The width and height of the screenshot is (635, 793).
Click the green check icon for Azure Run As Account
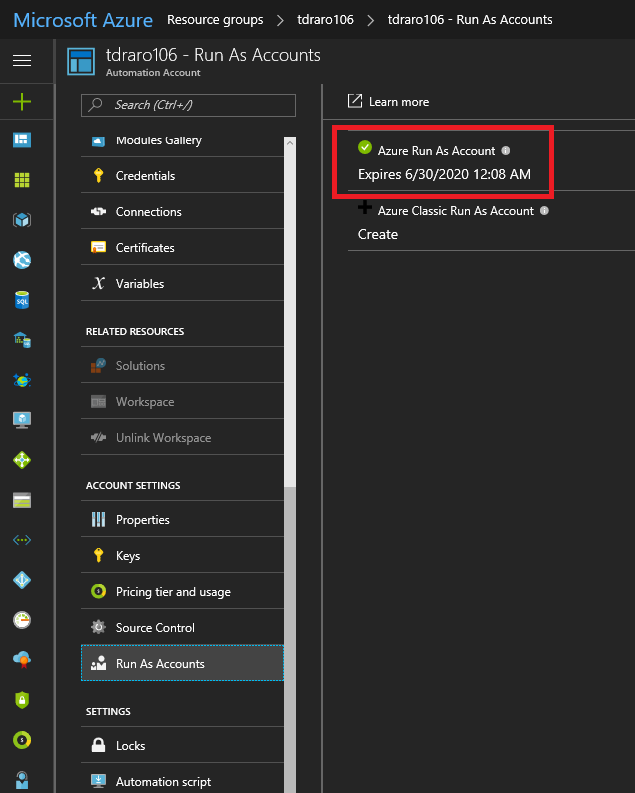tap(365, 147)
